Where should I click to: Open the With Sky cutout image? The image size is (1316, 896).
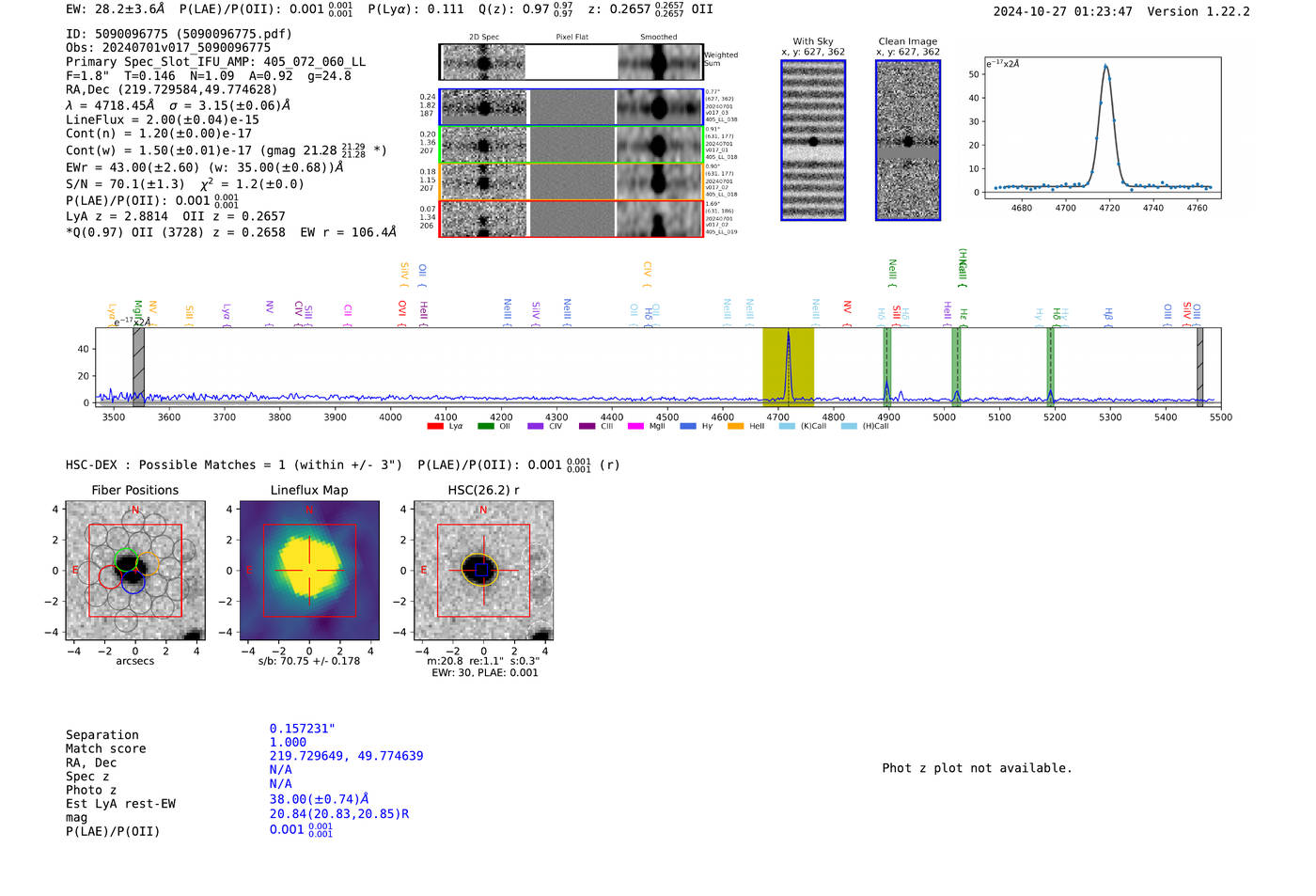tap(813, 140)
